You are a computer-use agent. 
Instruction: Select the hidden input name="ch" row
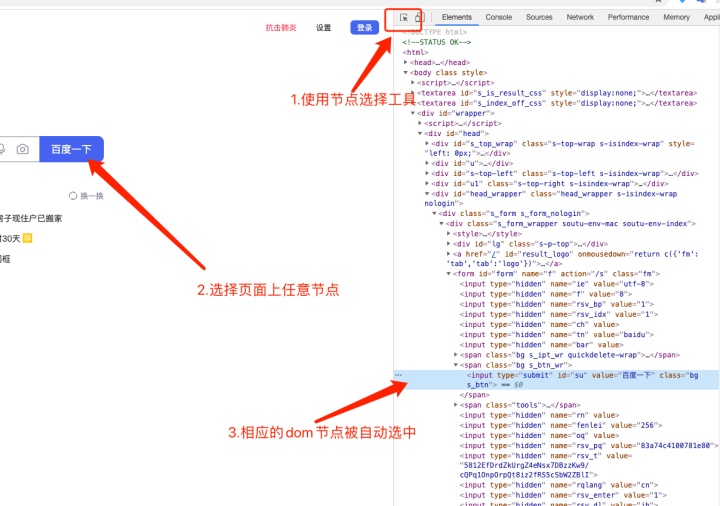pyautogui.click(x=539, y=324)
